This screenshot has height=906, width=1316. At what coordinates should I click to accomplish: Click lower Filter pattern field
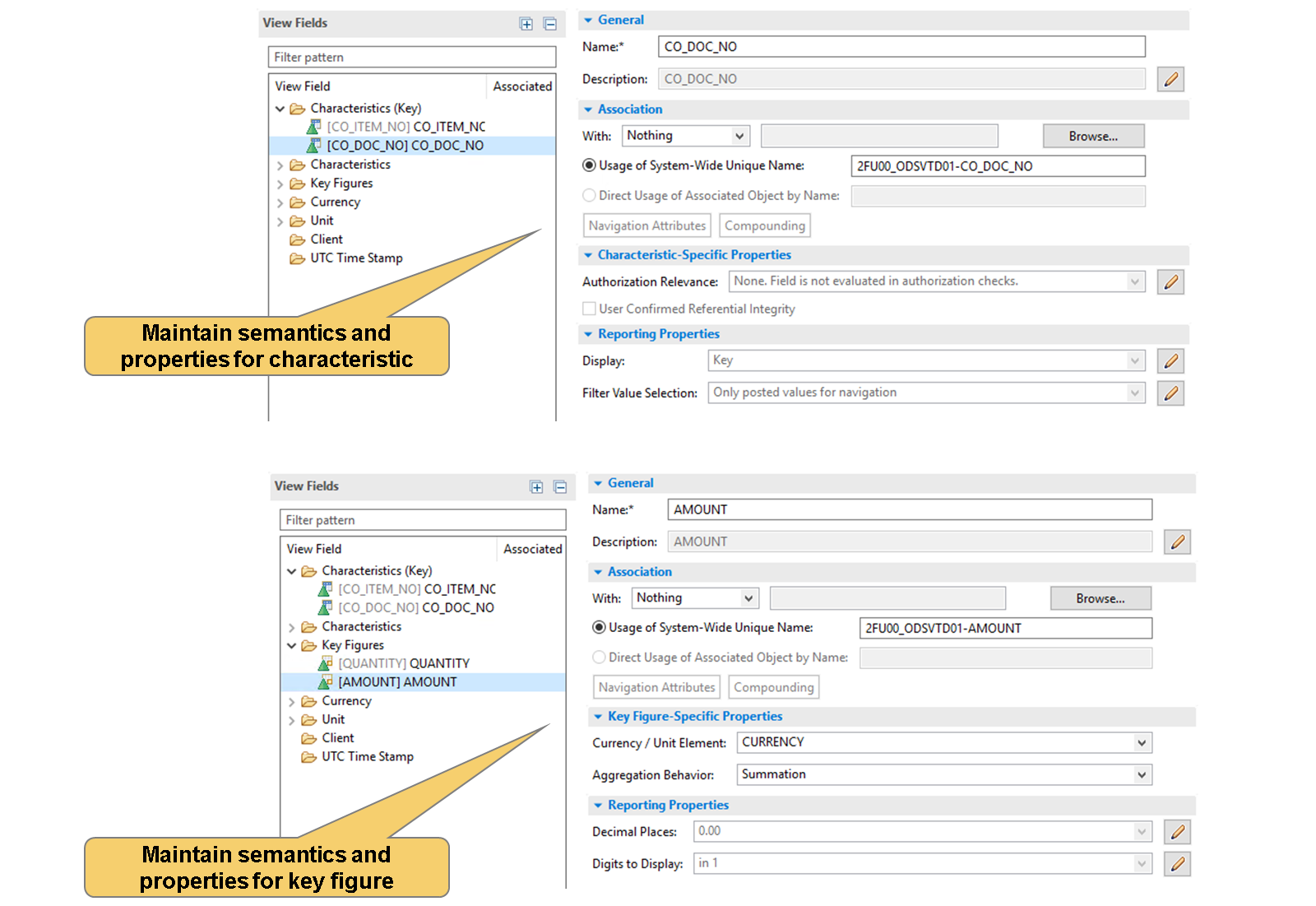[x=423, y=520]
